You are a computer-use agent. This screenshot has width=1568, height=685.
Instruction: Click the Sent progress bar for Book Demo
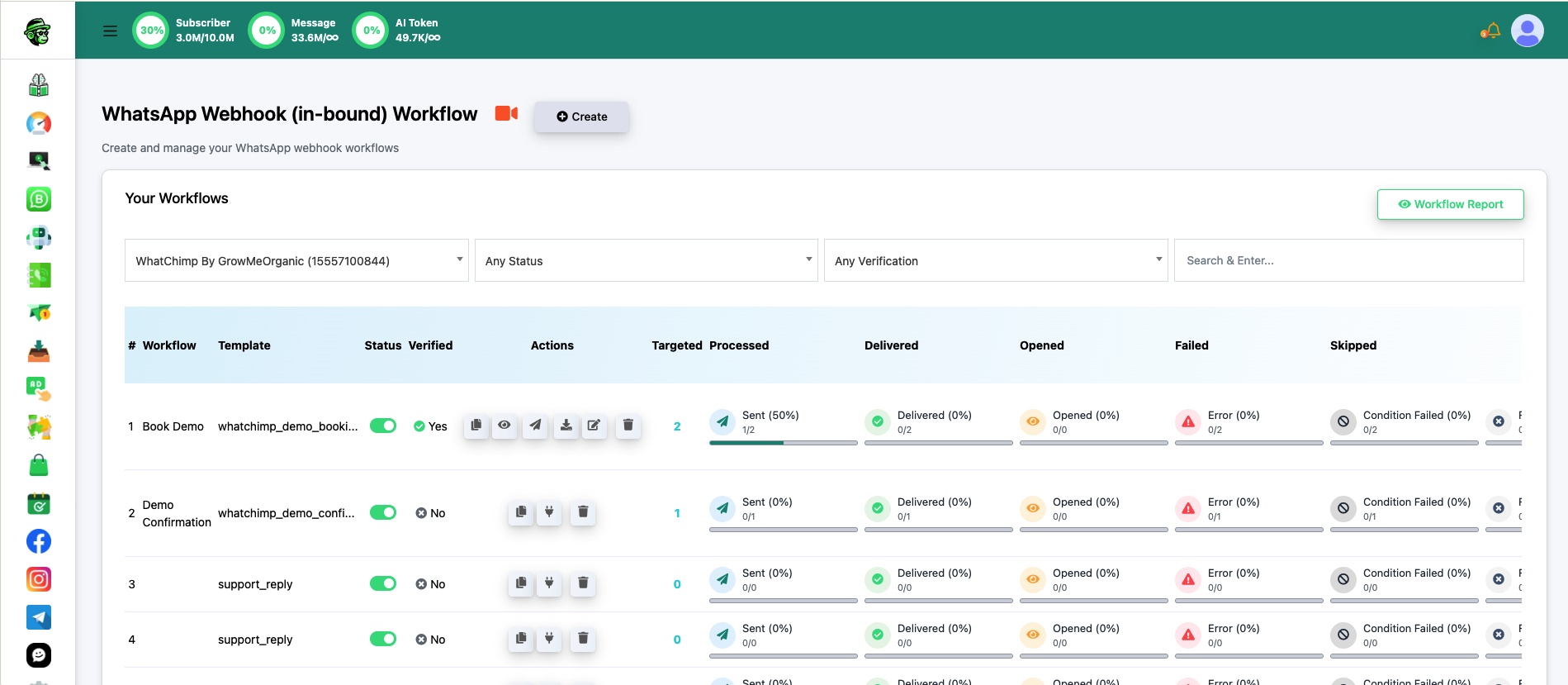[x=783, y=443]
